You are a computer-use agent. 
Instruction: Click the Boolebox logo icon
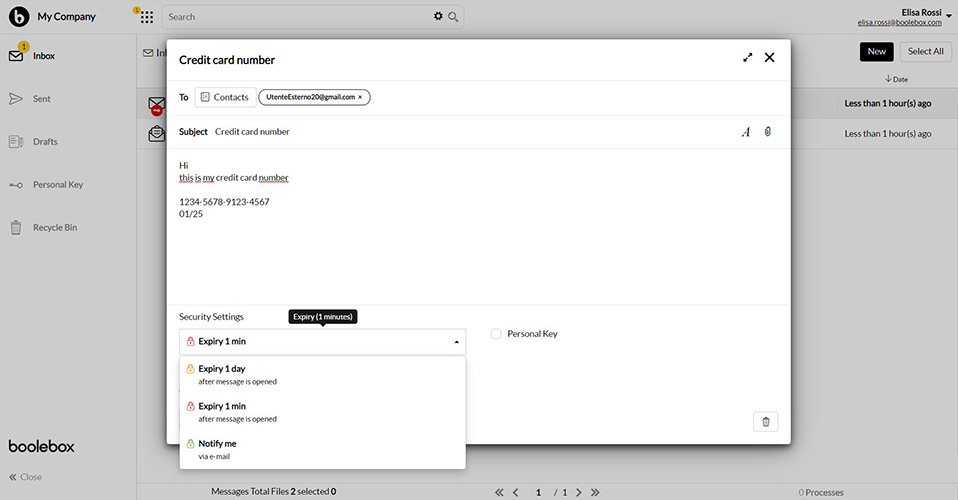pos(18,16)
